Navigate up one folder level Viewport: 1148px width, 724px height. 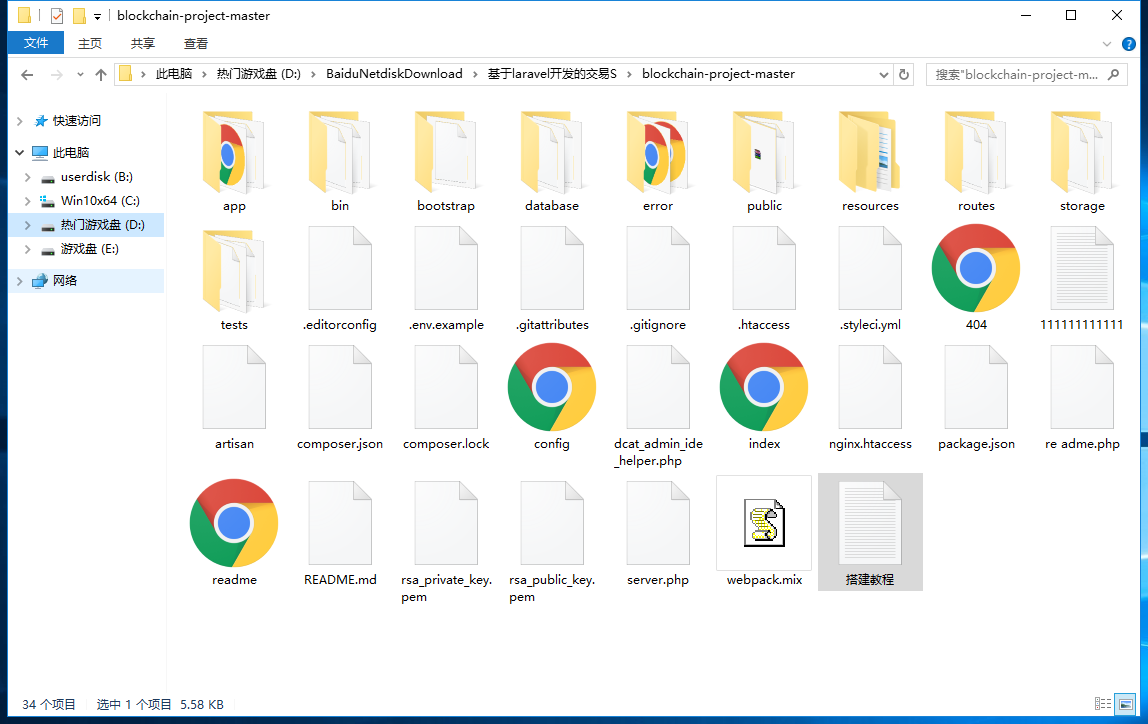point(100,75)
